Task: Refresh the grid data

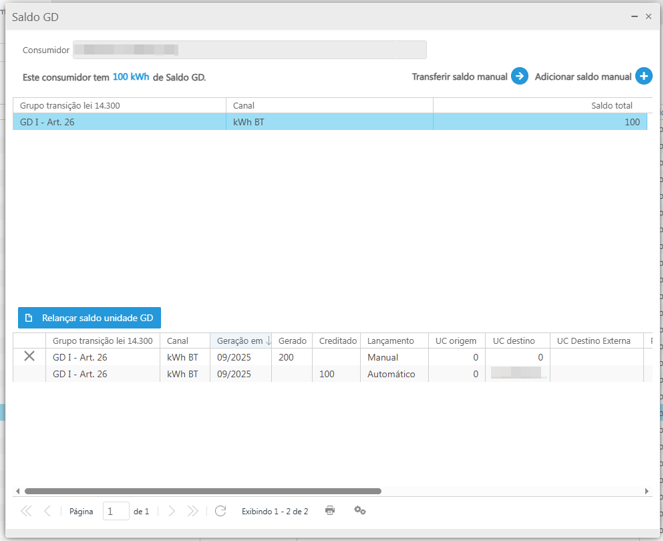Action: (x=221, y=511)
